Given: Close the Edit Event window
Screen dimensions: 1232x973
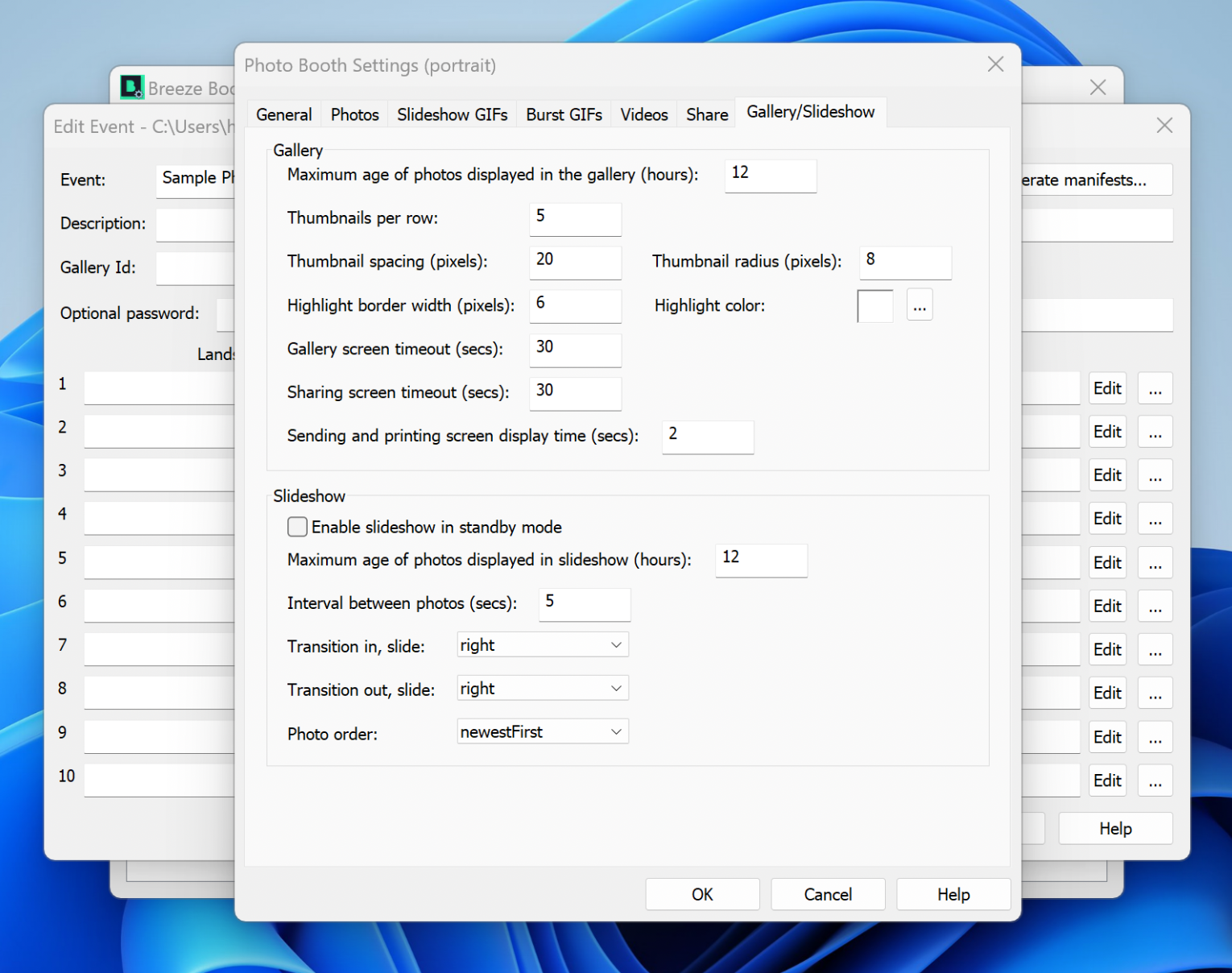Looking at the screenshot, I should click(1164, 126).
